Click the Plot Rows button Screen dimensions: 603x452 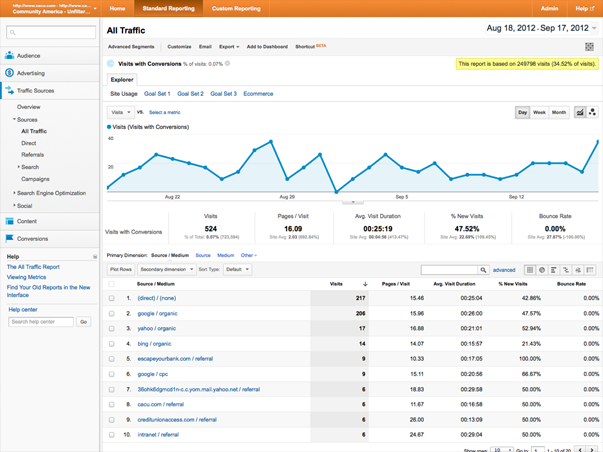pos(121,269)
